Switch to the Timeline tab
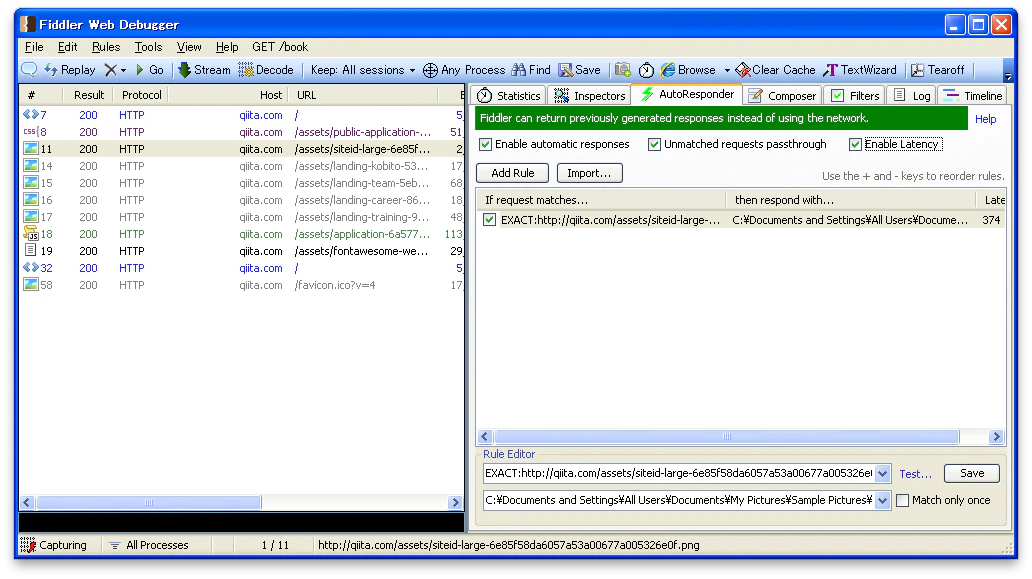 click(x=972, y=95)
